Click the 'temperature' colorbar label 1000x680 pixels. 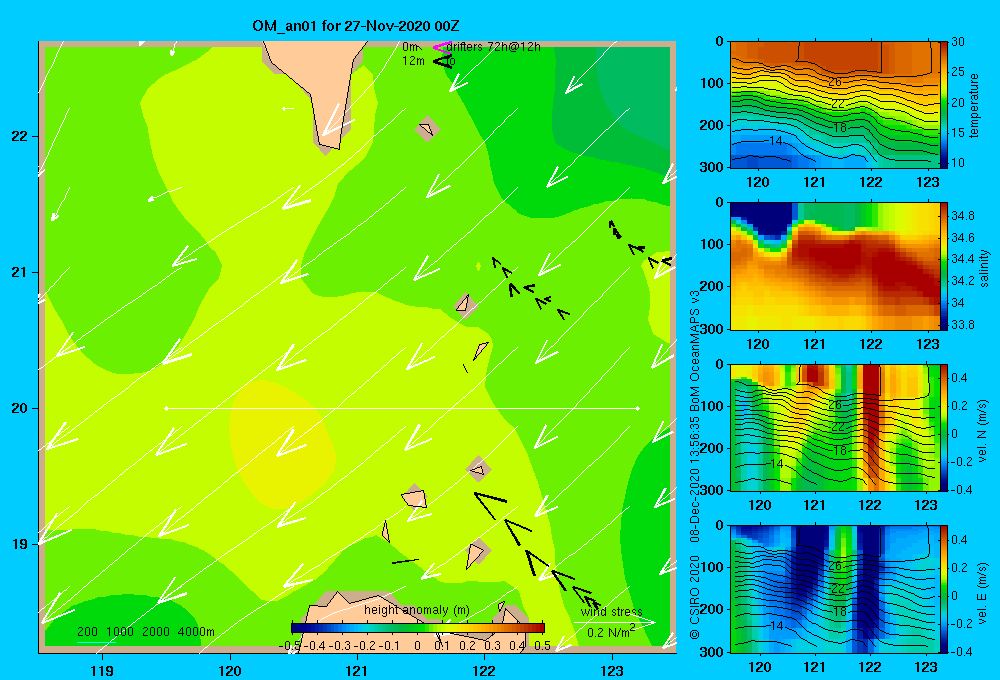[x=973, y=105]
